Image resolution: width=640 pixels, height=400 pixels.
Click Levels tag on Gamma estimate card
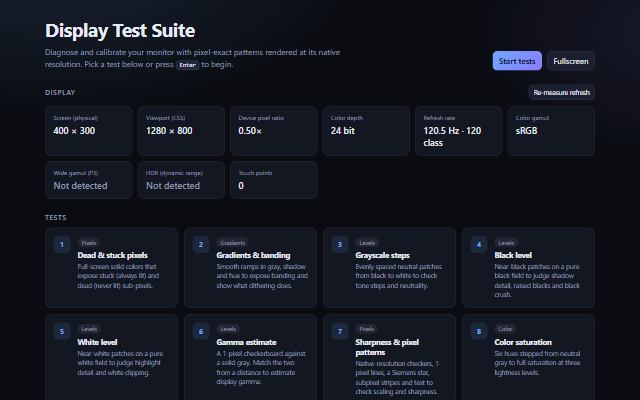point(228,329)
